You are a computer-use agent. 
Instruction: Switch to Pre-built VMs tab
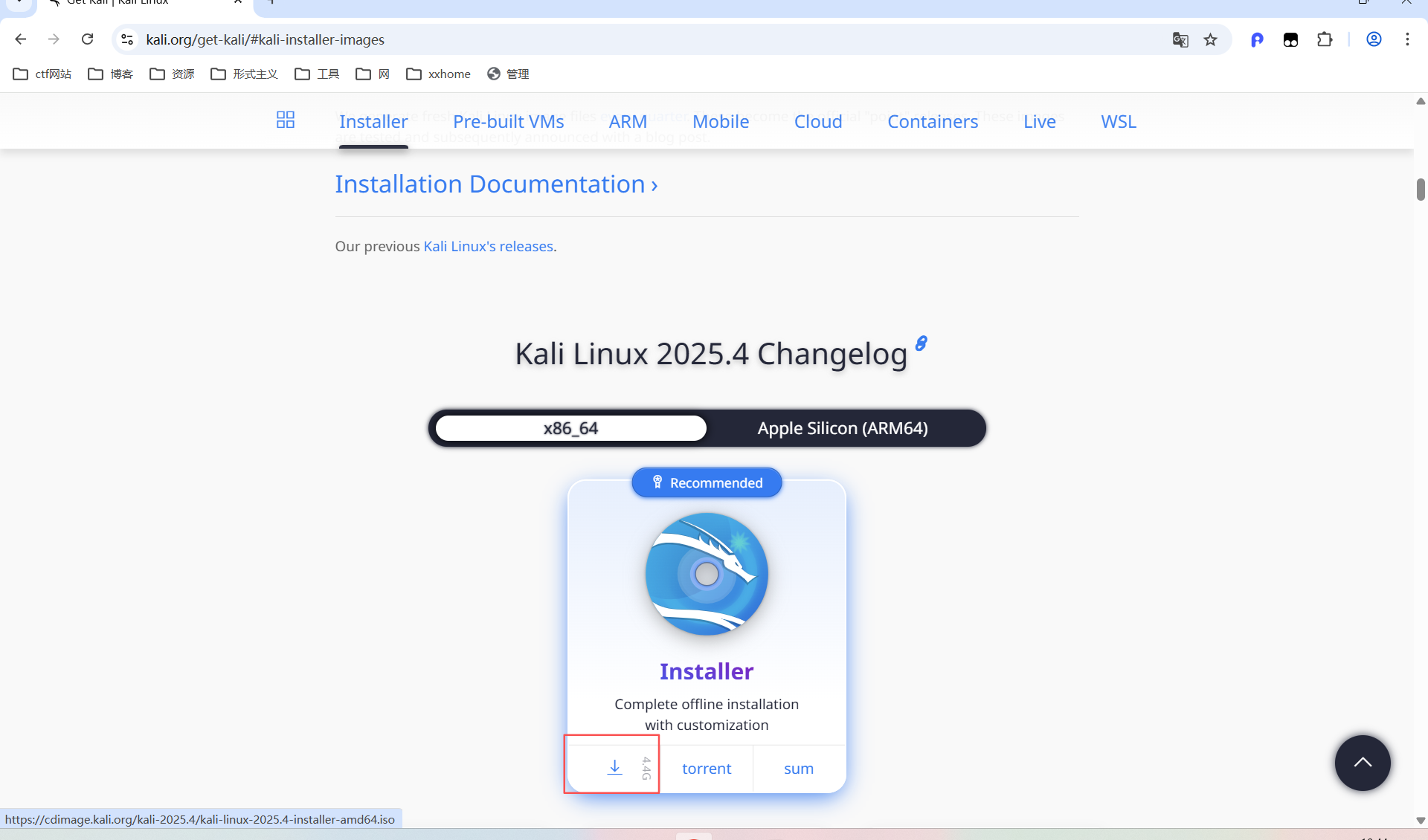tap(509, 121)
